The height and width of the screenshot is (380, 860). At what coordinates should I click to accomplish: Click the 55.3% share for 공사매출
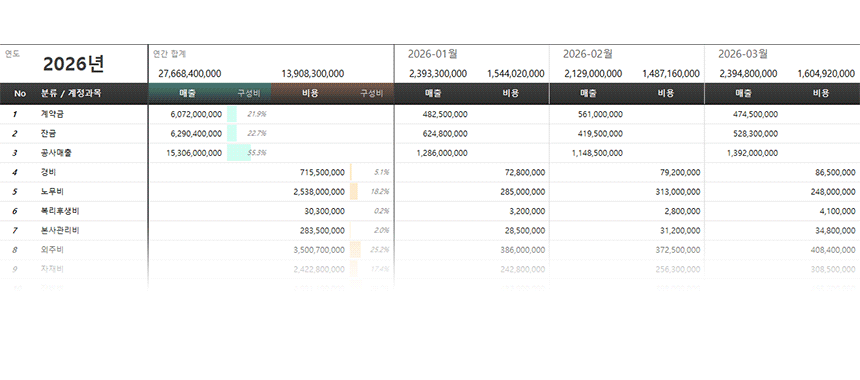[257, 153]
